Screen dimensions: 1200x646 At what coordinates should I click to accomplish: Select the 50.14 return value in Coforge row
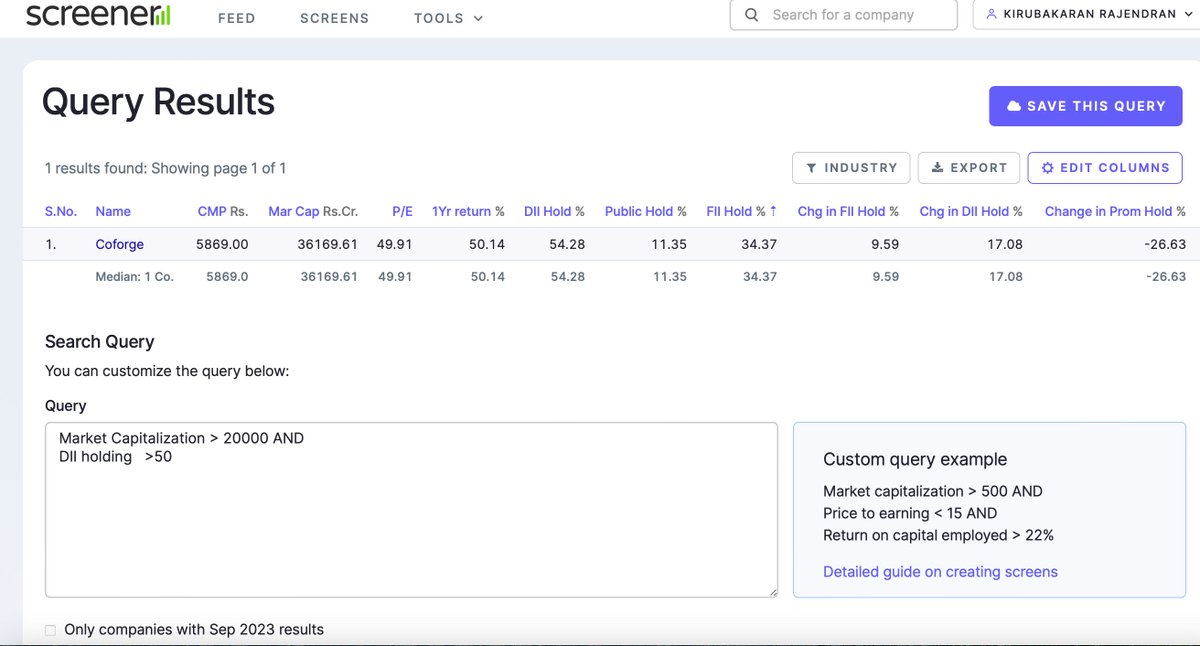pyautogui.click(x=487, y=244)
